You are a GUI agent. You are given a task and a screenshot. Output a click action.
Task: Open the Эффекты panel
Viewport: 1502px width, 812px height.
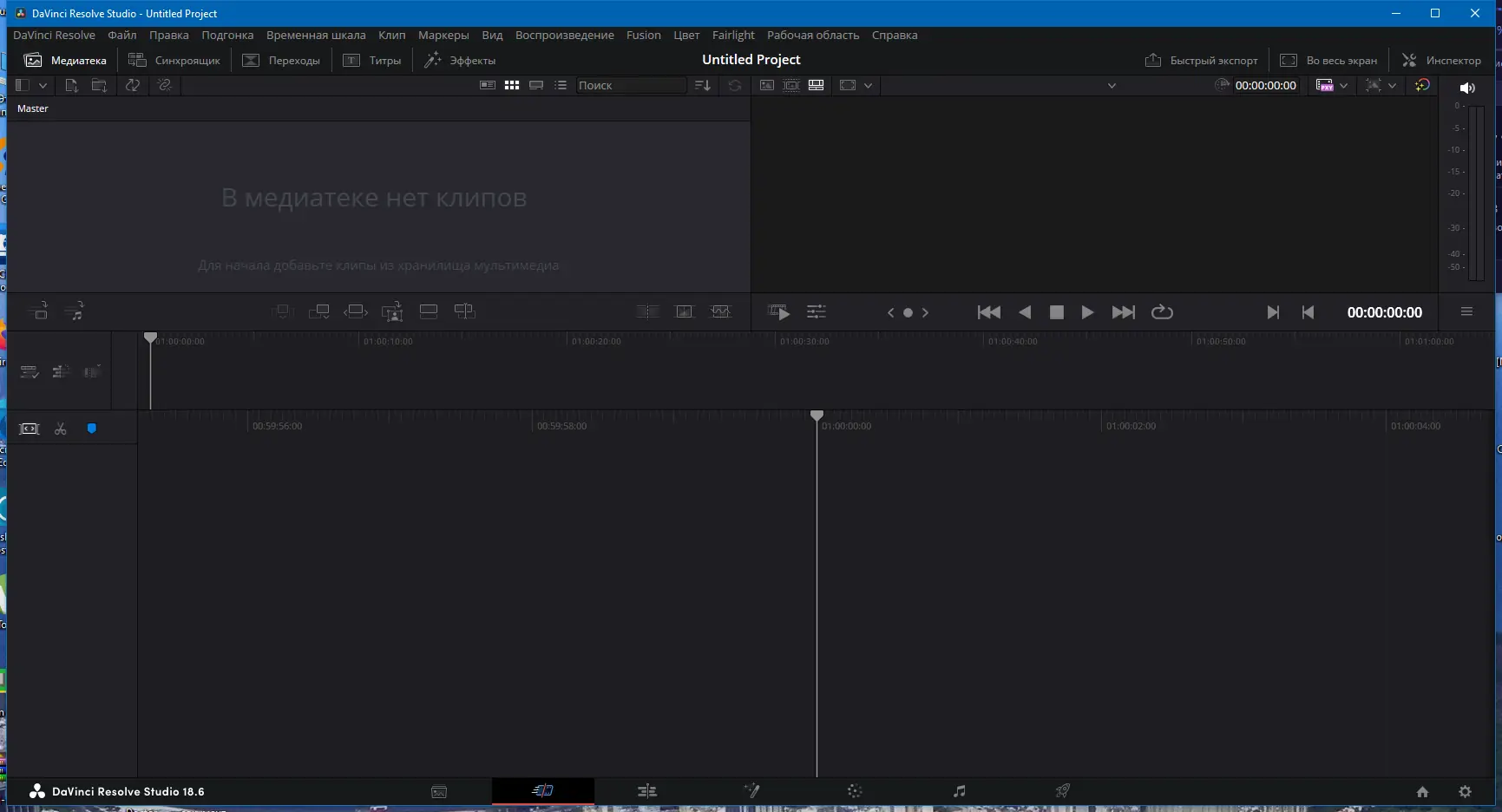[x=462, y=60]
